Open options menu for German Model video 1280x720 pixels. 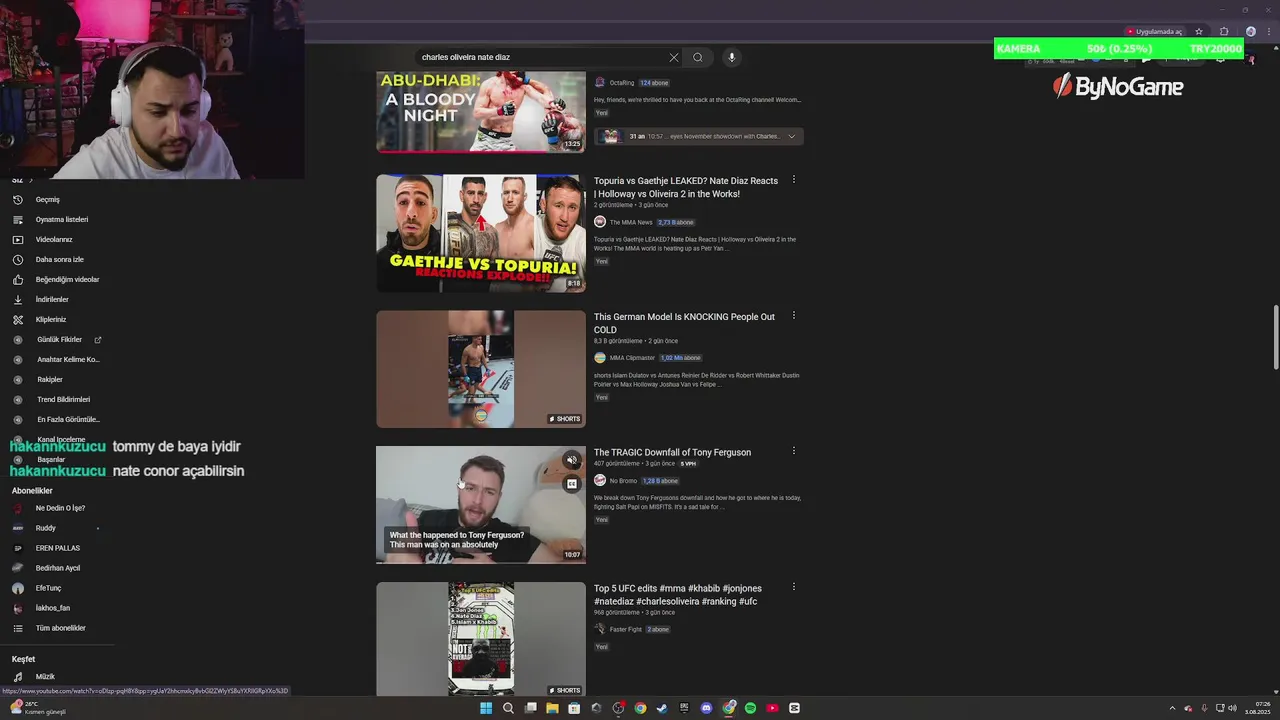click(794, 316)
